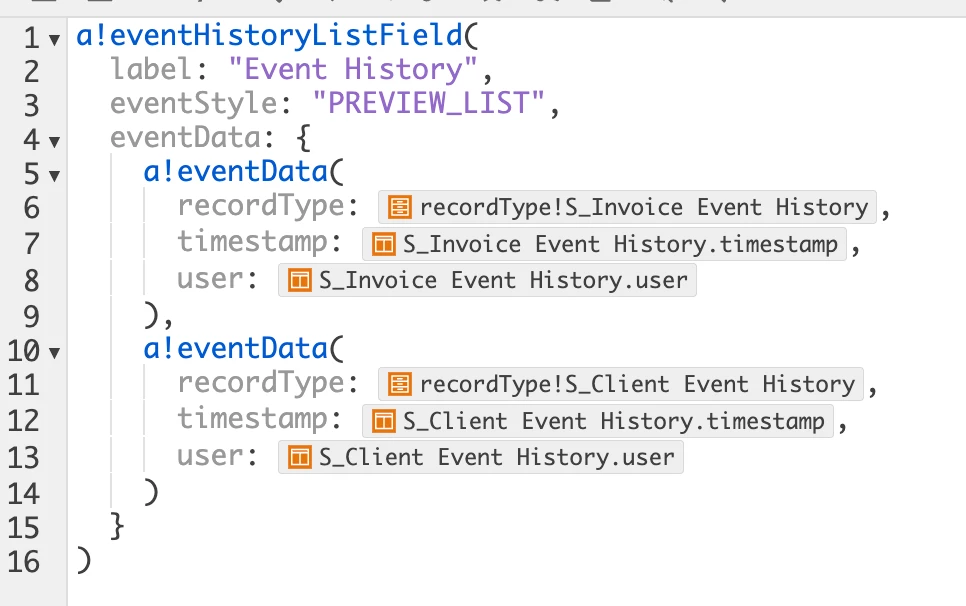
Task: Click the label parameter on line 2
Action: (150, 68)
